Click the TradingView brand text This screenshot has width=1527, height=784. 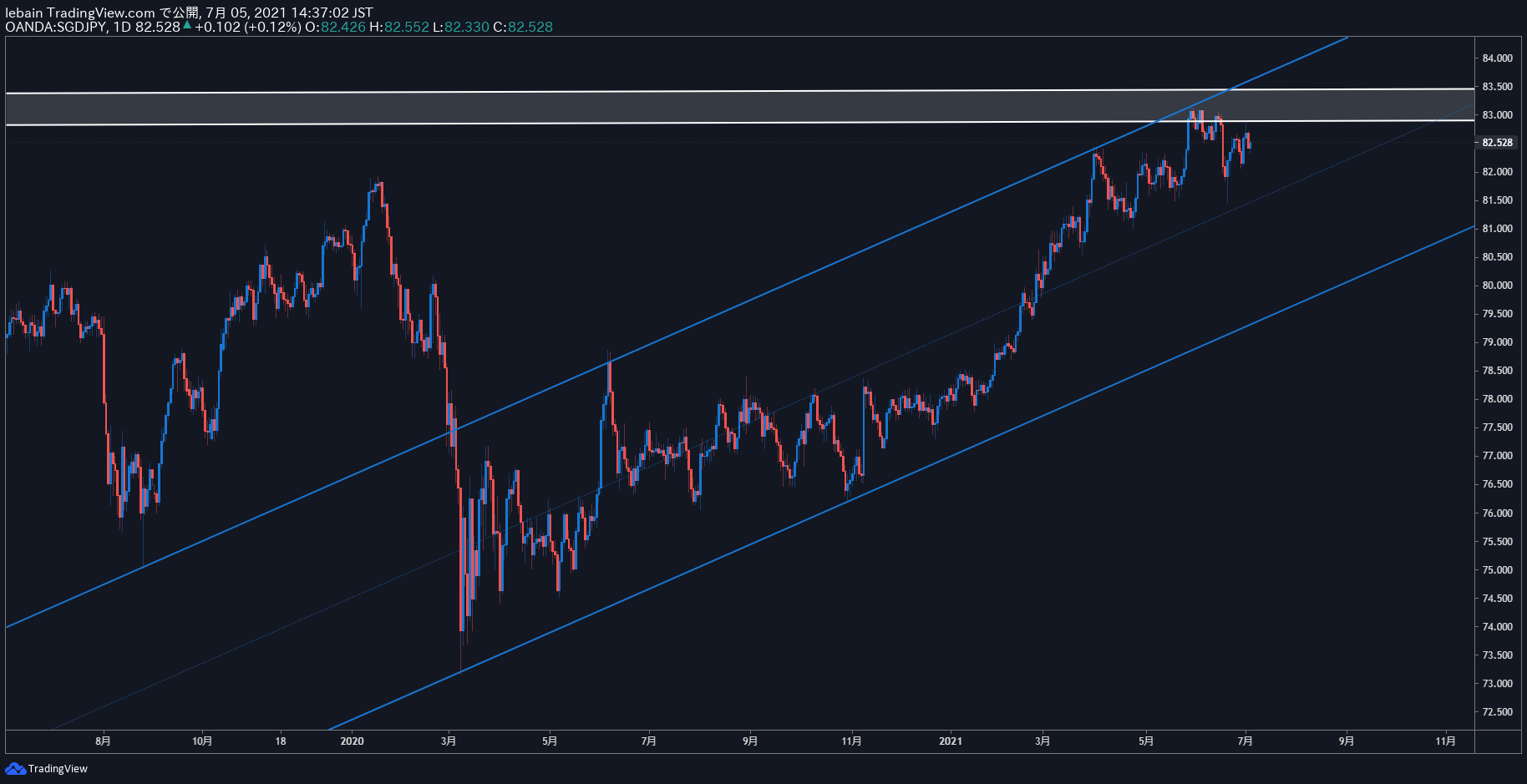(x=58, y=769)
